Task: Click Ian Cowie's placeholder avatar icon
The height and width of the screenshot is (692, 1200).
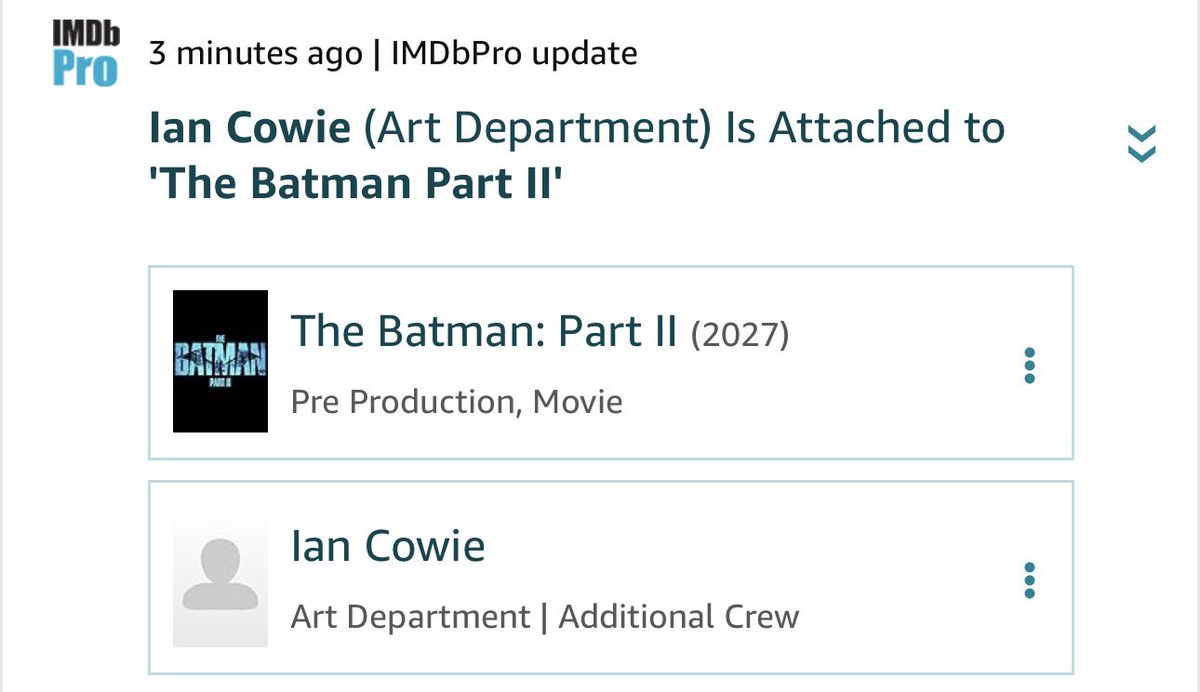Action: click(220, 581)
